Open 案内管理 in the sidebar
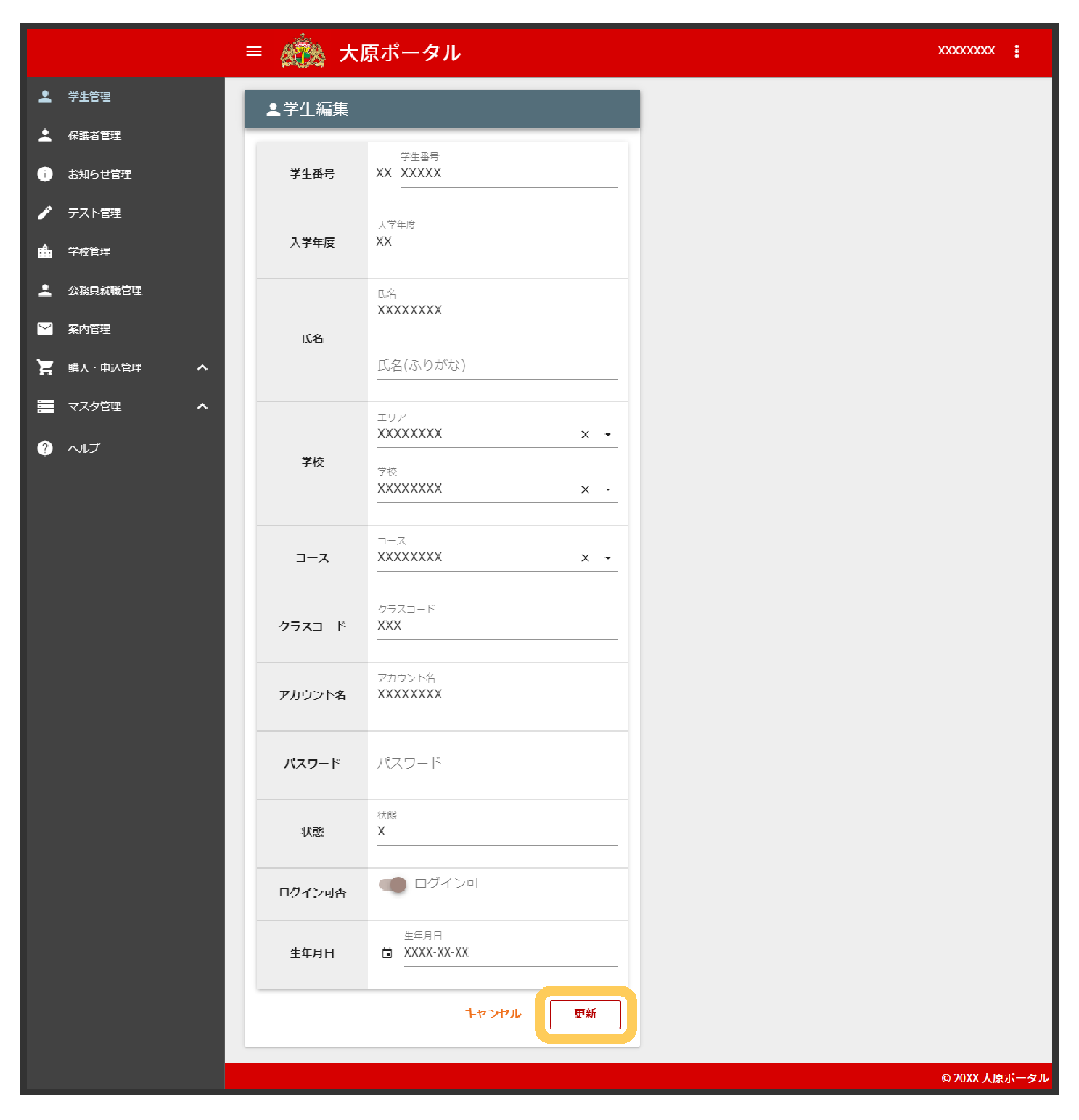Screen dimensions: 1079x1120 pos(126,329)
